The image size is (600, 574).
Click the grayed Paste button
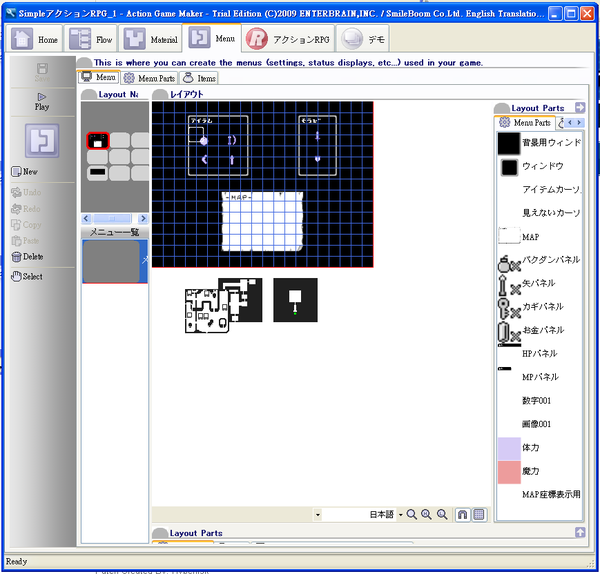pyautogui.click(x=25, y=241)
